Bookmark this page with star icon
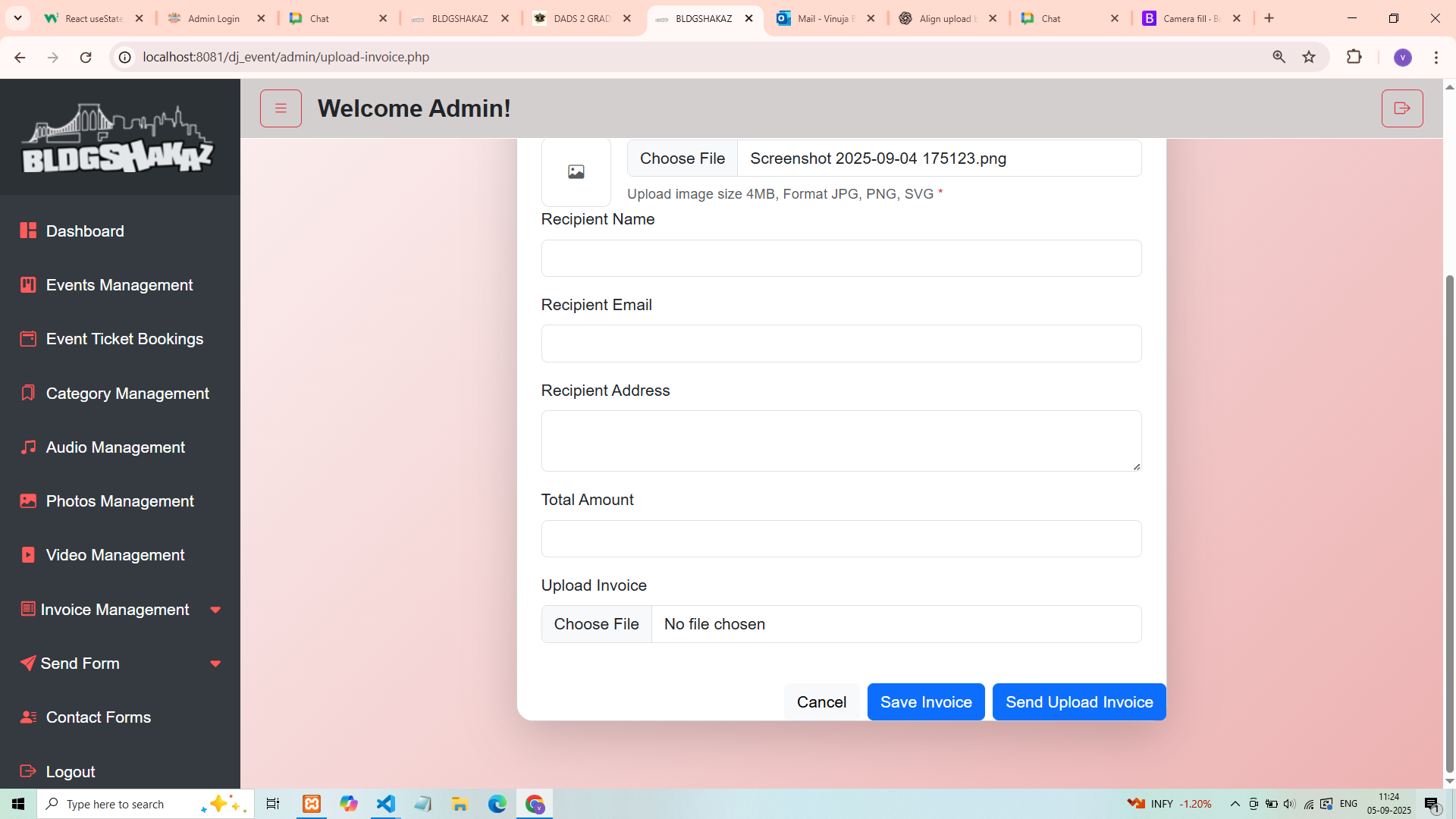 click(1309, 57)
